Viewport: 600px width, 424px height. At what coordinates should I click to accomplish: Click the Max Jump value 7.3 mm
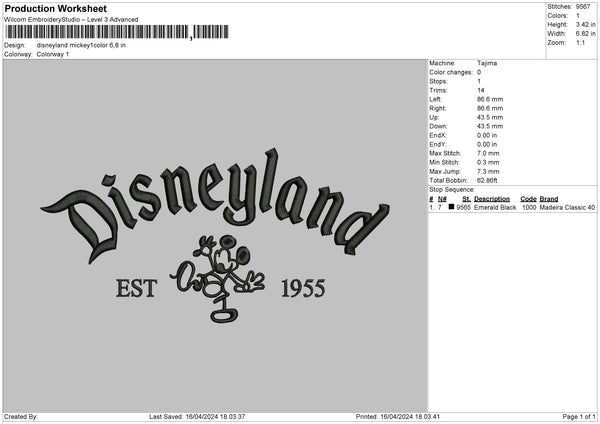point(488,172)
